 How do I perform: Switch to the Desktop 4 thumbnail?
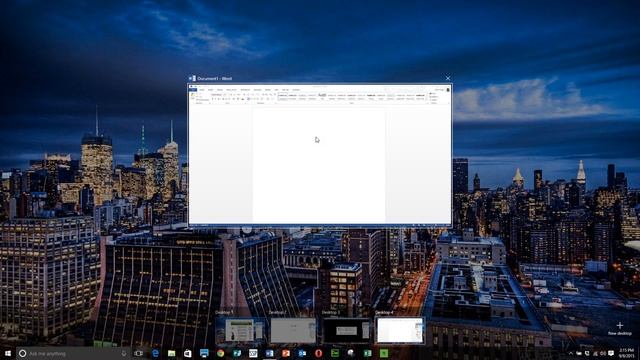400,330
